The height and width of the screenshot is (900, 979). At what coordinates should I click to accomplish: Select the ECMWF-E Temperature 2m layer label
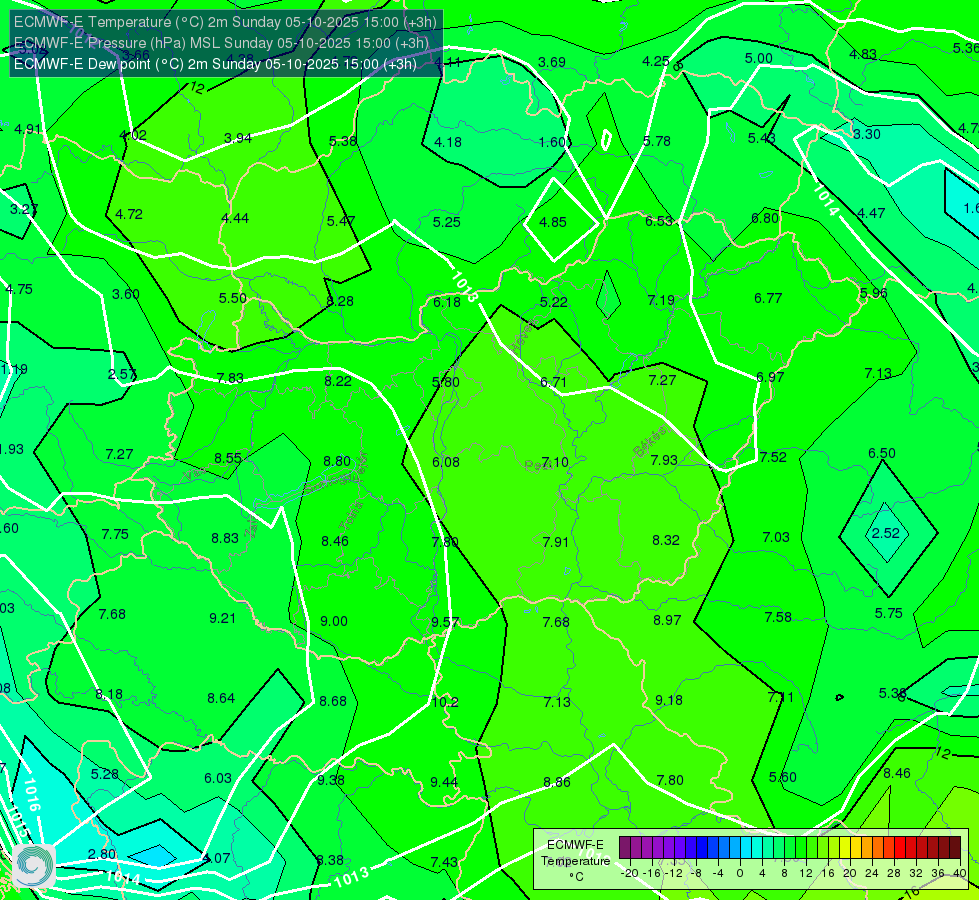coord(225,22)
